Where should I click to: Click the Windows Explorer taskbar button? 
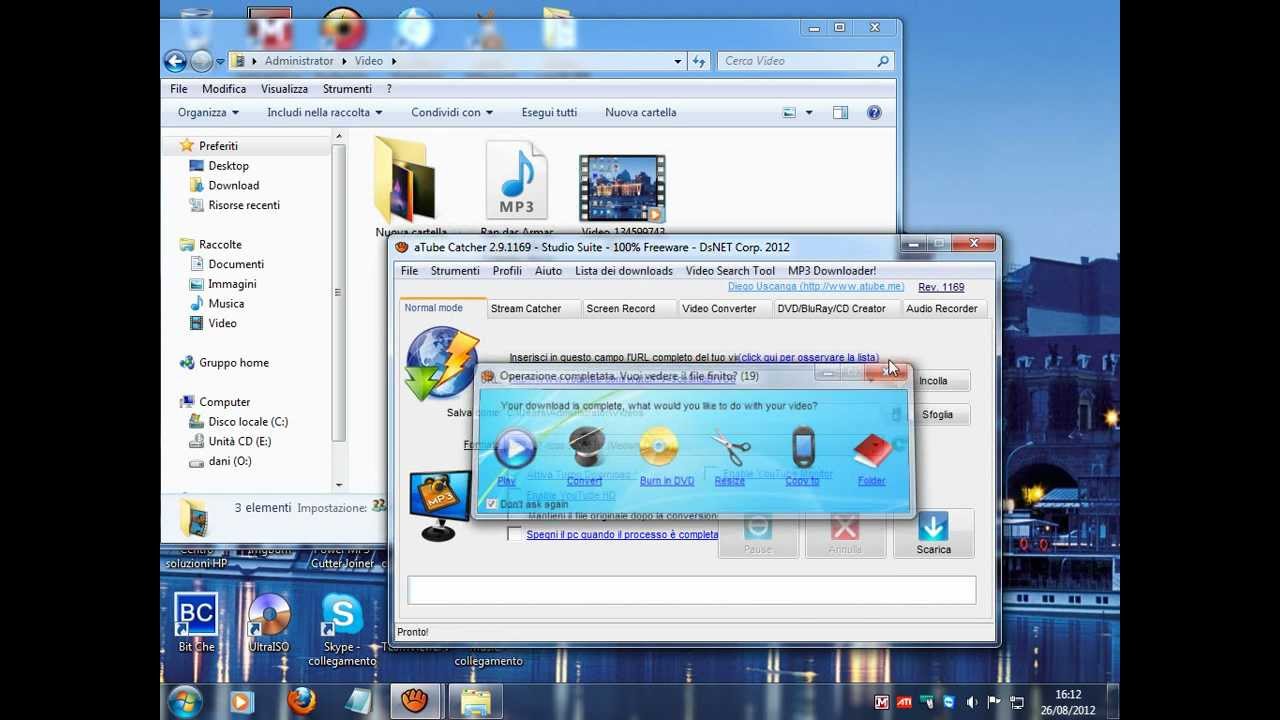coord(475,701)
